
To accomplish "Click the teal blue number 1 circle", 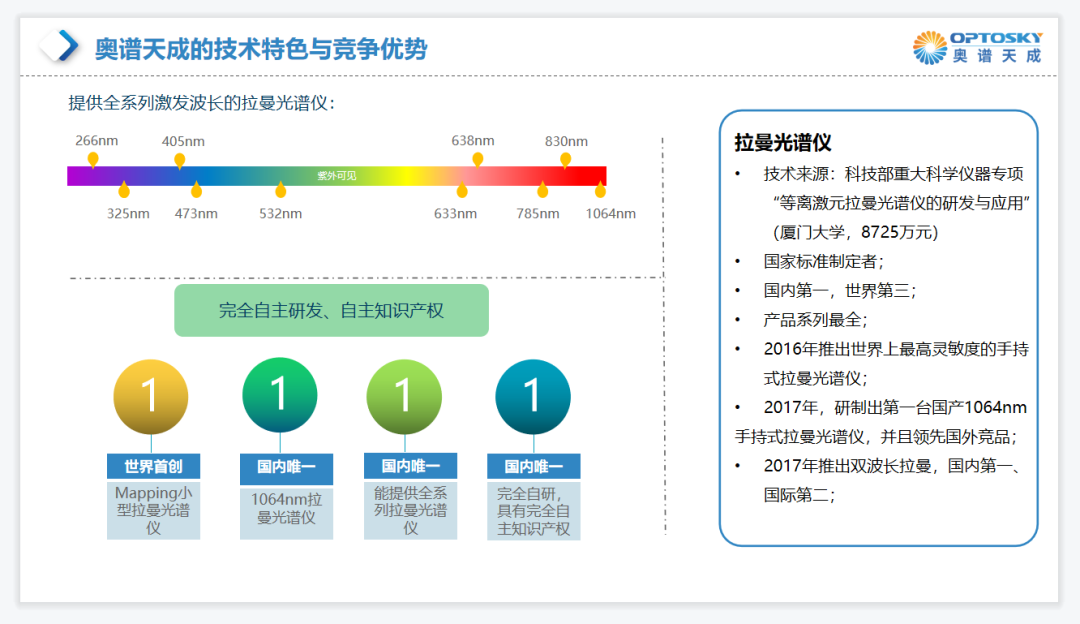I will tap(533, 397).
